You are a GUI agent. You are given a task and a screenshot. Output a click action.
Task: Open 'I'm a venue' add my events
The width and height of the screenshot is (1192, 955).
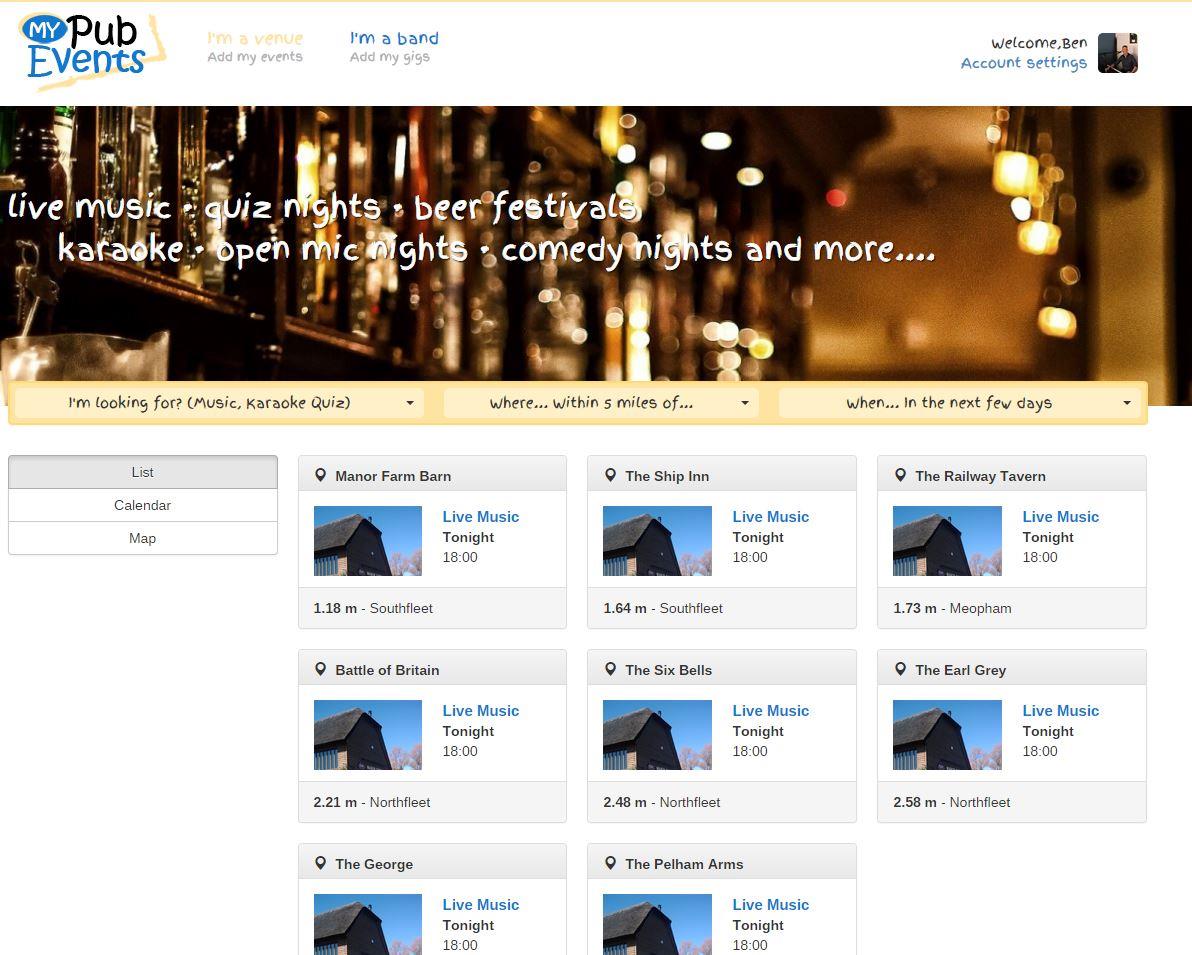click(x=255, y=47)
